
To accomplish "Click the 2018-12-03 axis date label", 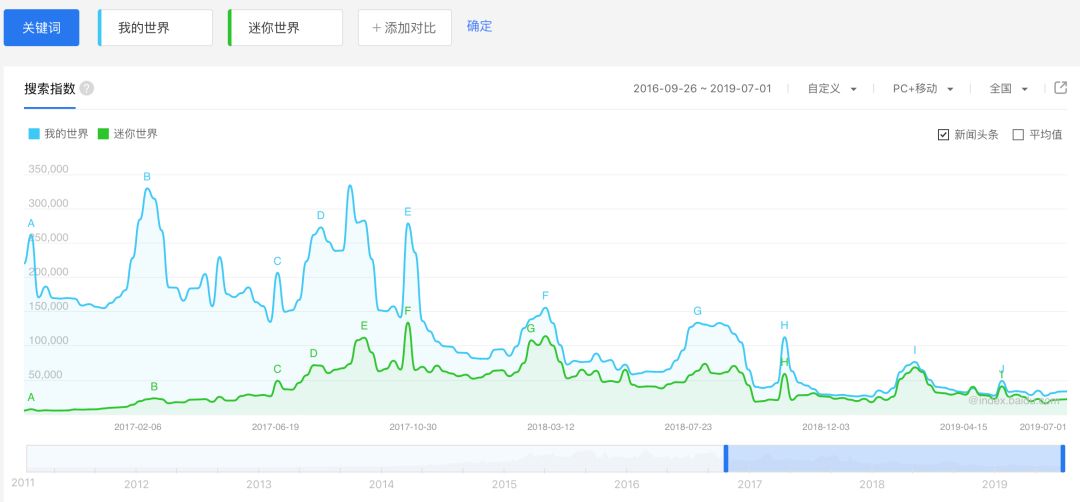I will [826, 427].
